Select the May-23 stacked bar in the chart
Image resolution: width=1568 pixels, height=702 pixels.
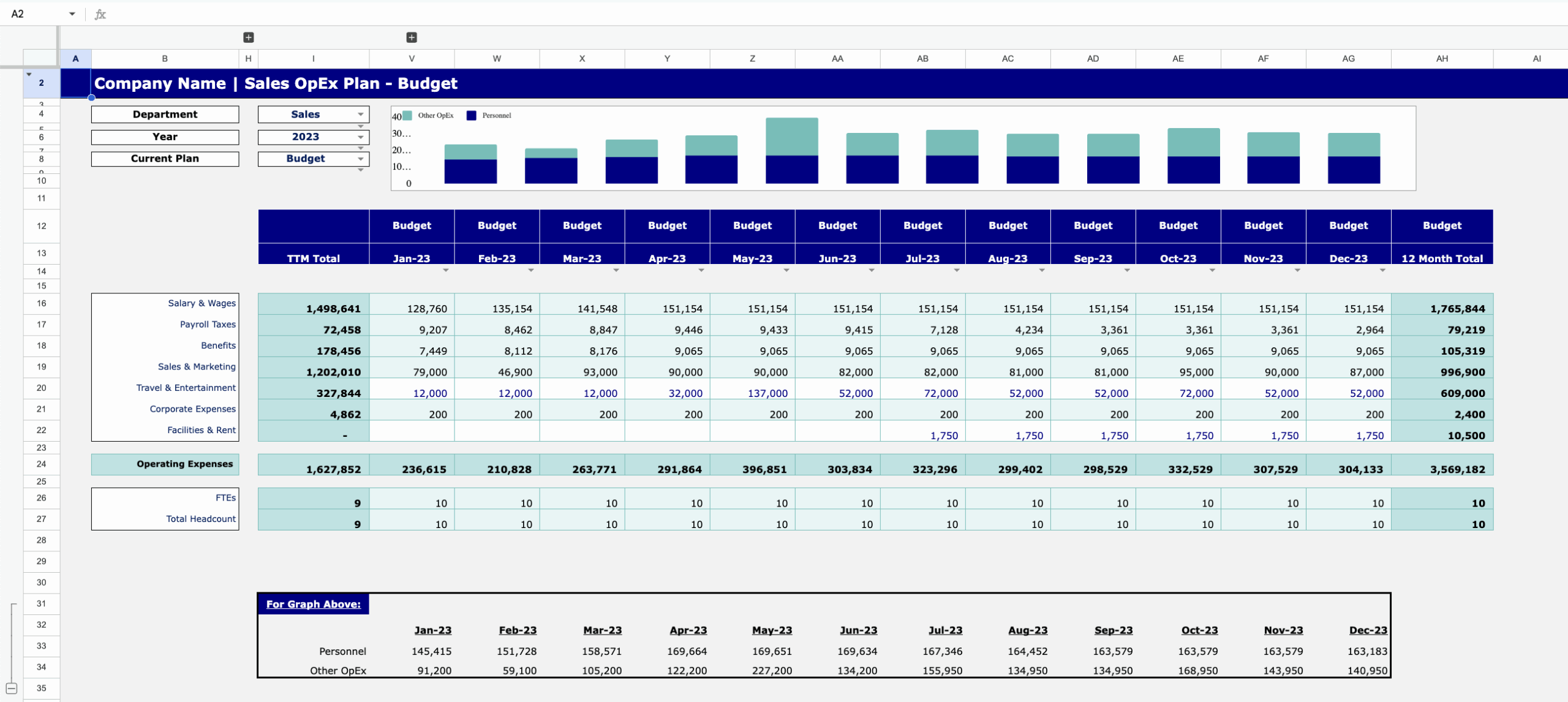click(793, 150)
